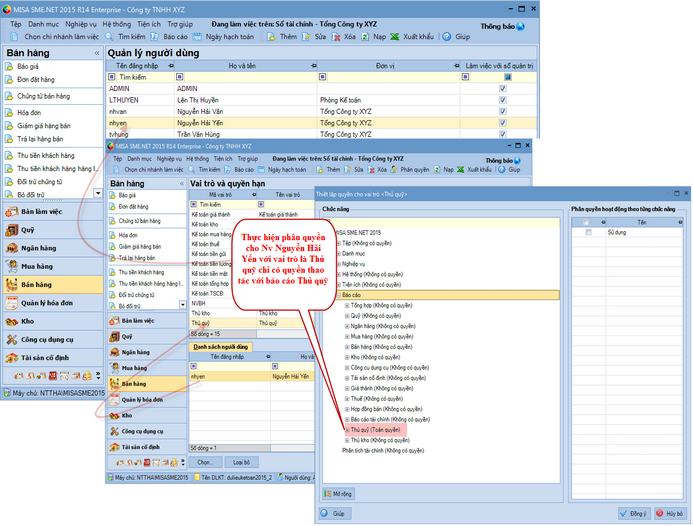Viewport: 693px width, 526px height.
Task: Open Trợ giúp menu in main window
Action: tap(180, 24)
